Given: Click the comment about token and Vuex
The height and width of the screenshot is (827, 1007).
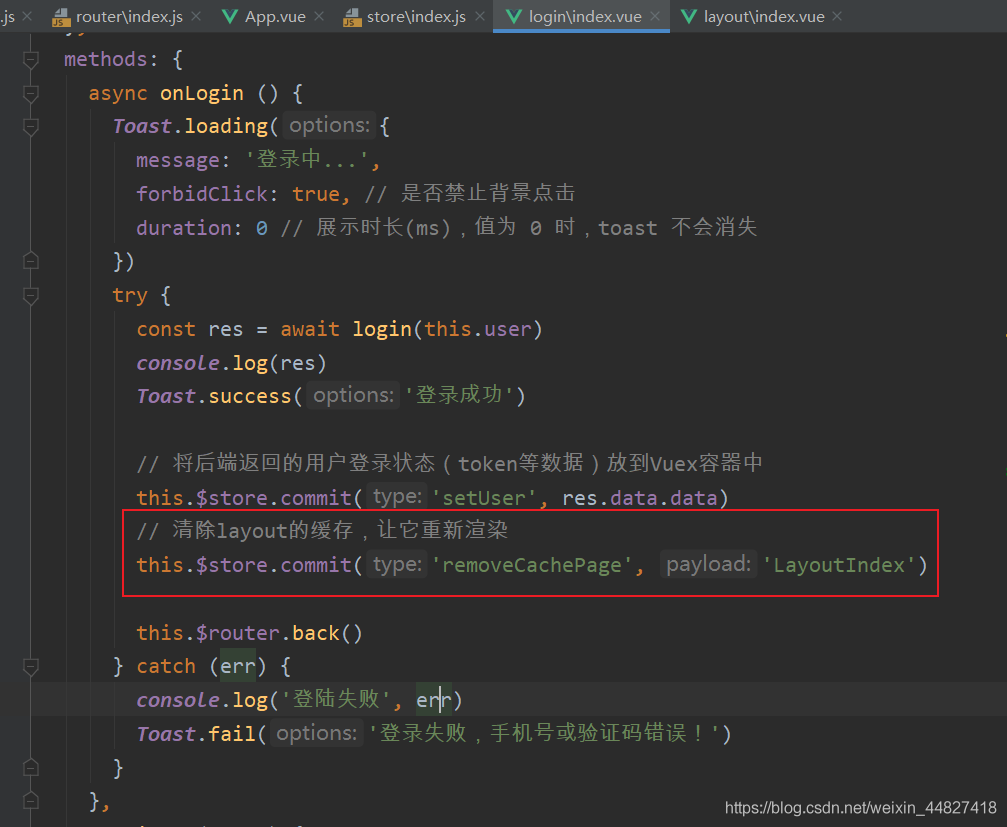Looking at the screenshot, I should coord(450,463).
